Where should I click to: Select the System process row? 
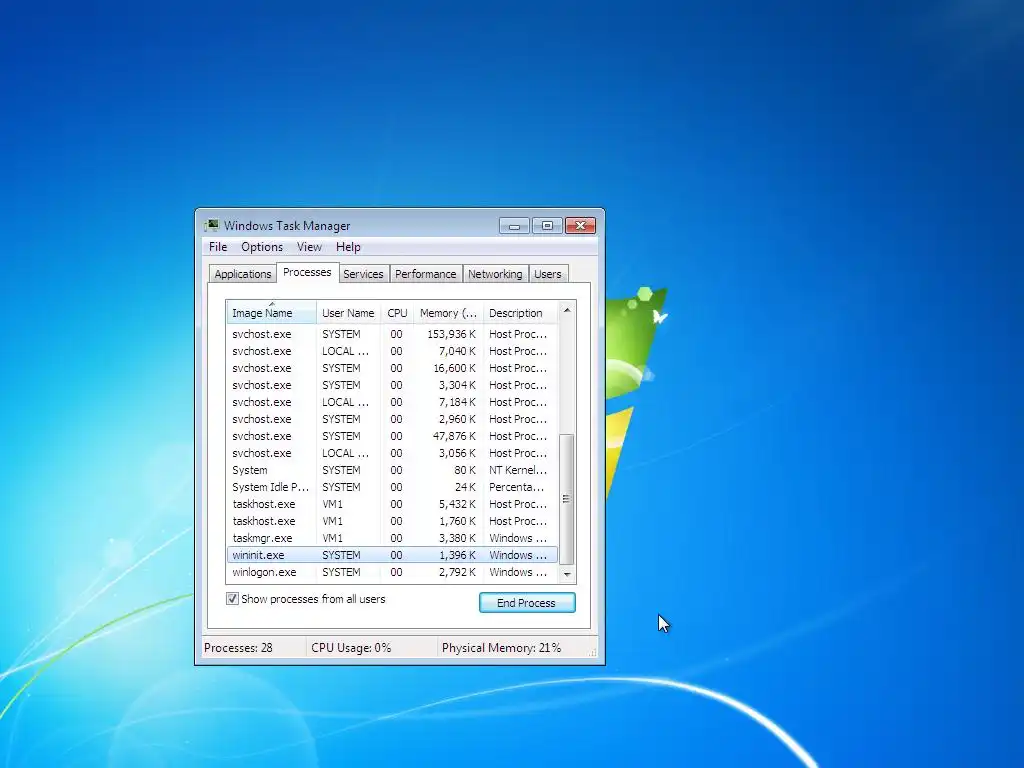coord(392,470)
